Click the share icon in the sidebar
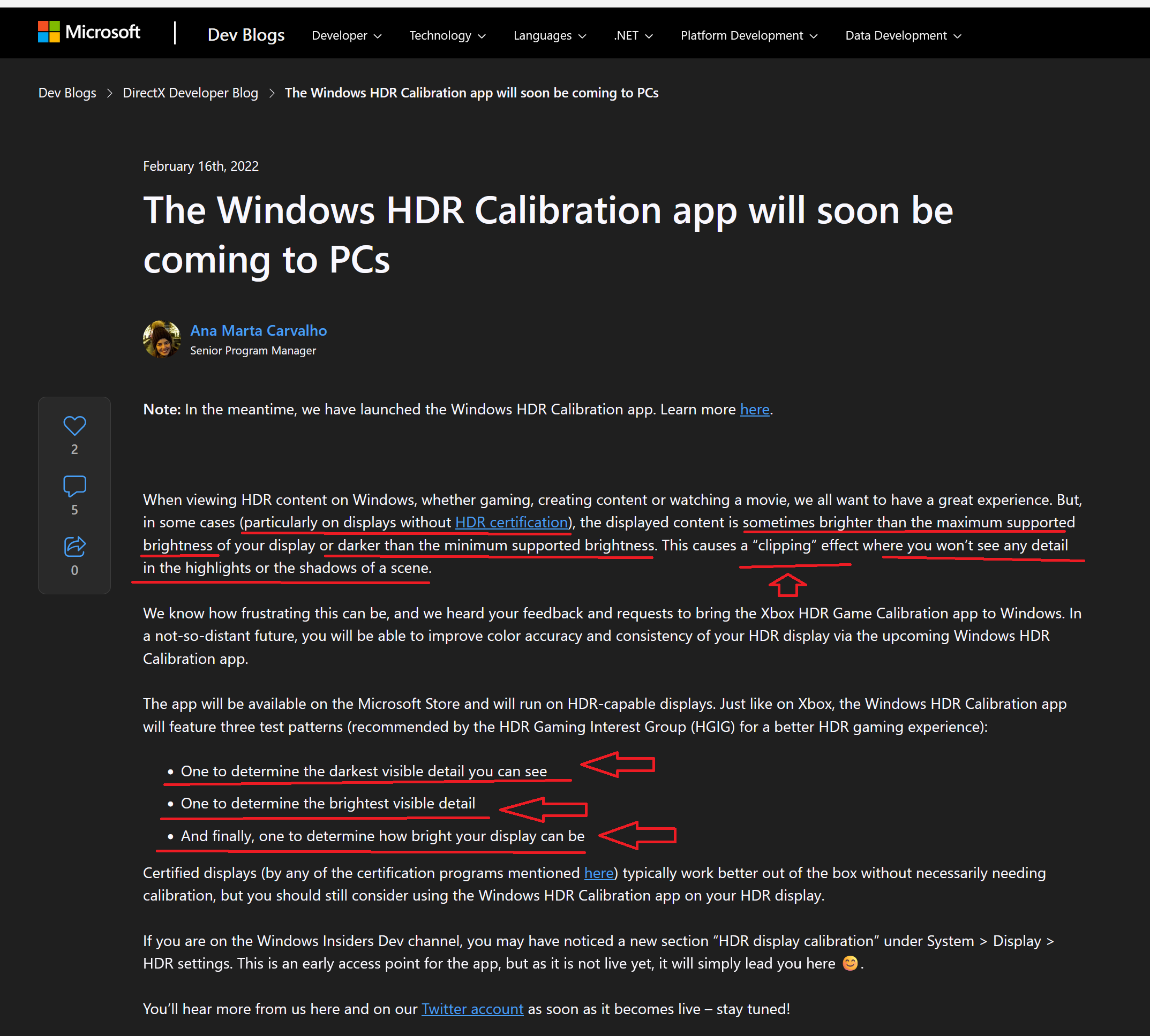This screenshot has width=1150, height=1036. pos(74,546)
